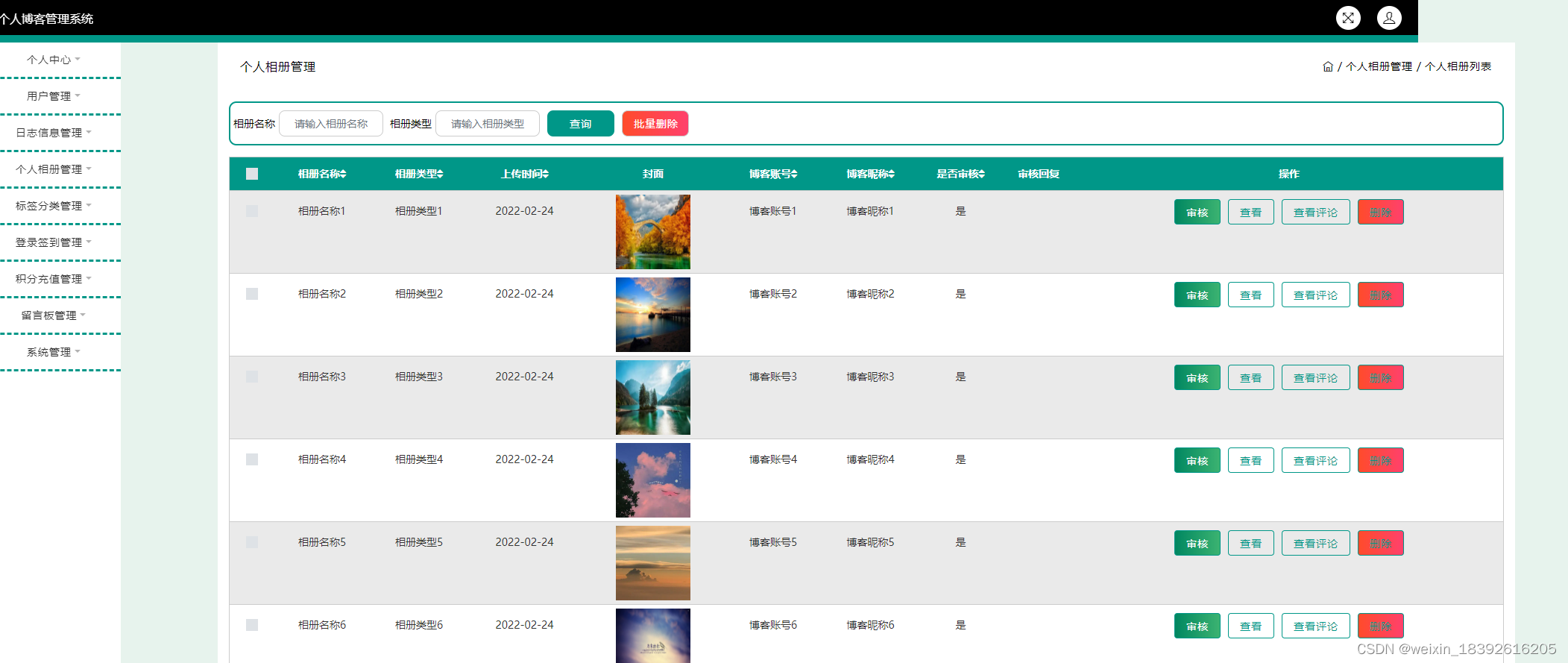Click 查看 button for 相册名称3
The height and width of the screenshot is (663, 1568).
coord(1251,378)
